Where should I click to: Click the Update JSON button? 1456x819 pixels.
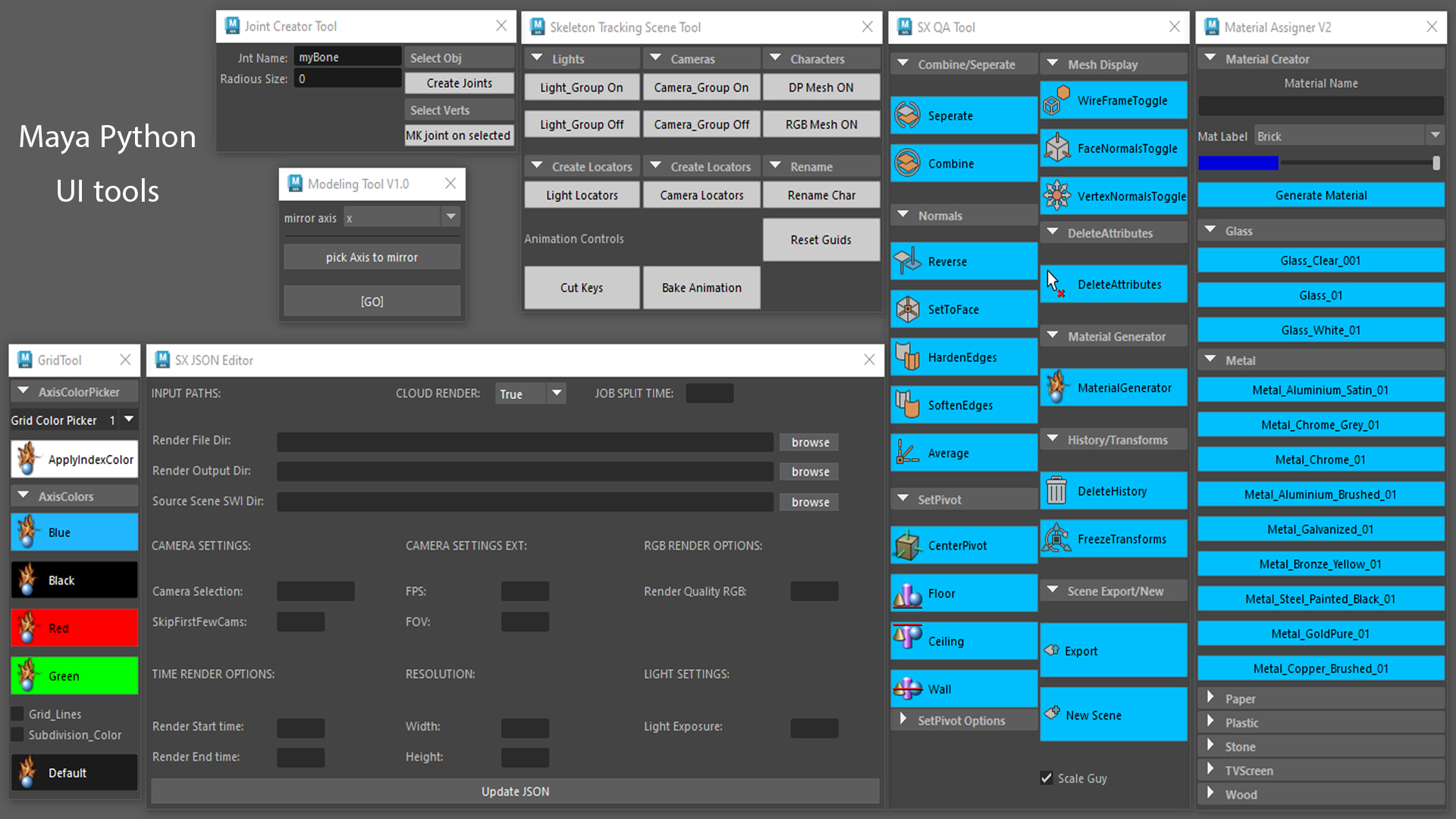pos(514,791)
